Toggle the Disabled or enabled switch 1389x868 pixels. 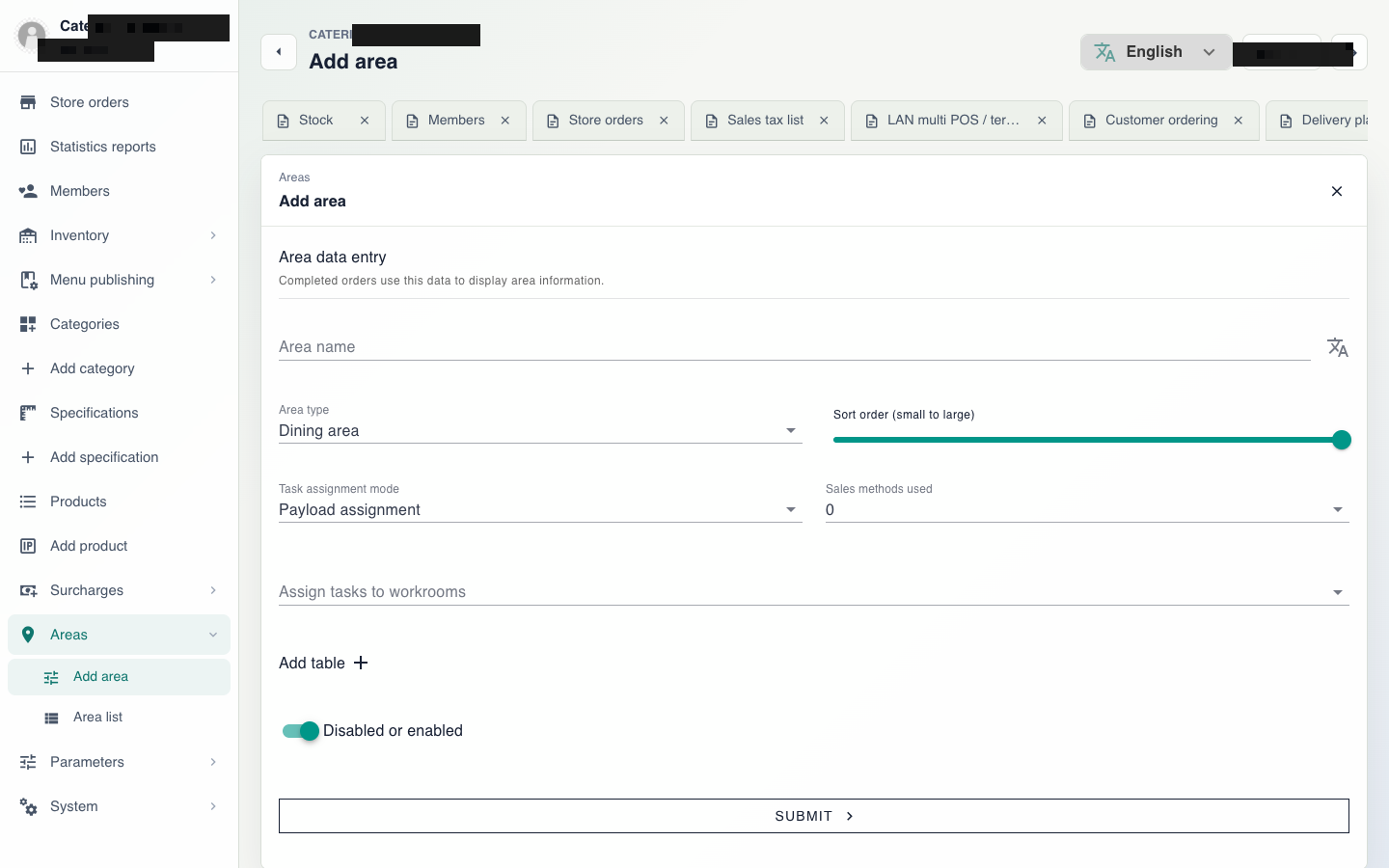301,731
